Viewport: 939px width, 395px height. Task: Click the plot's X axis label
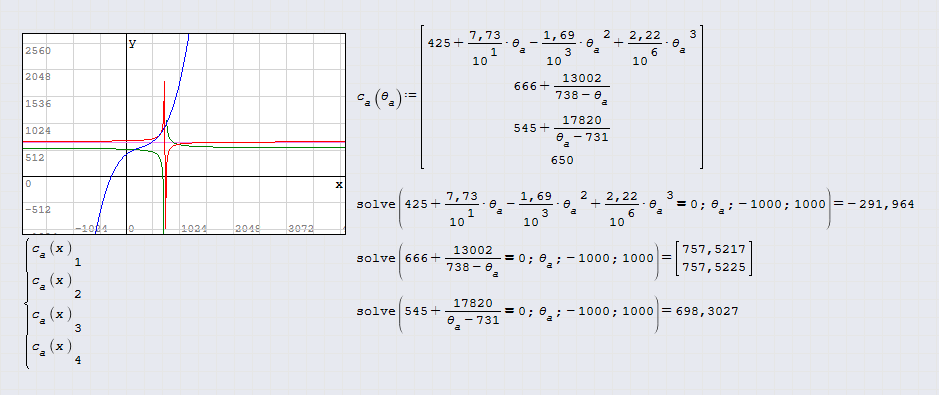click(339, 184)
